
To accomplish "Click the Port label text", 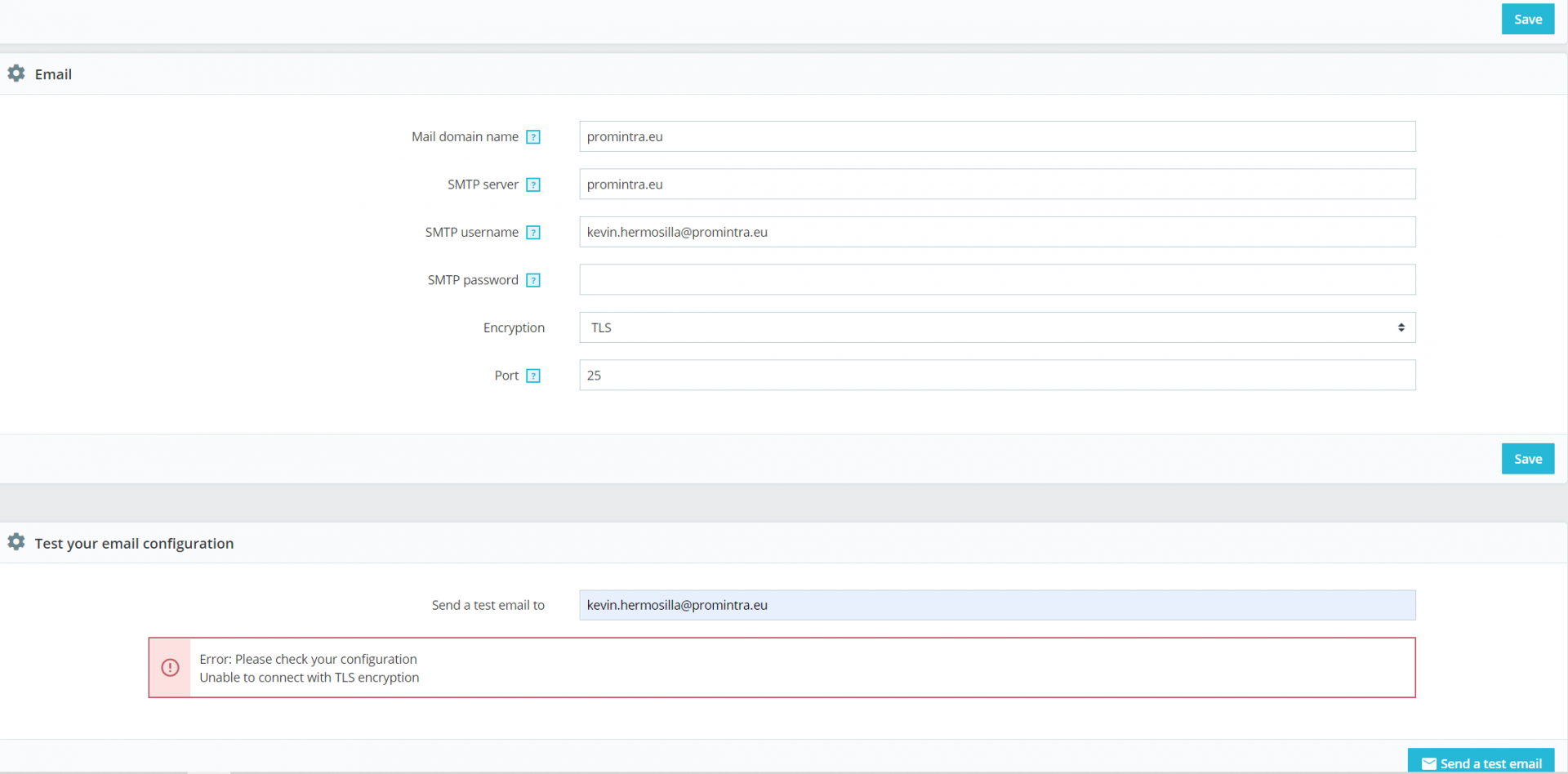I will (506, 376).
